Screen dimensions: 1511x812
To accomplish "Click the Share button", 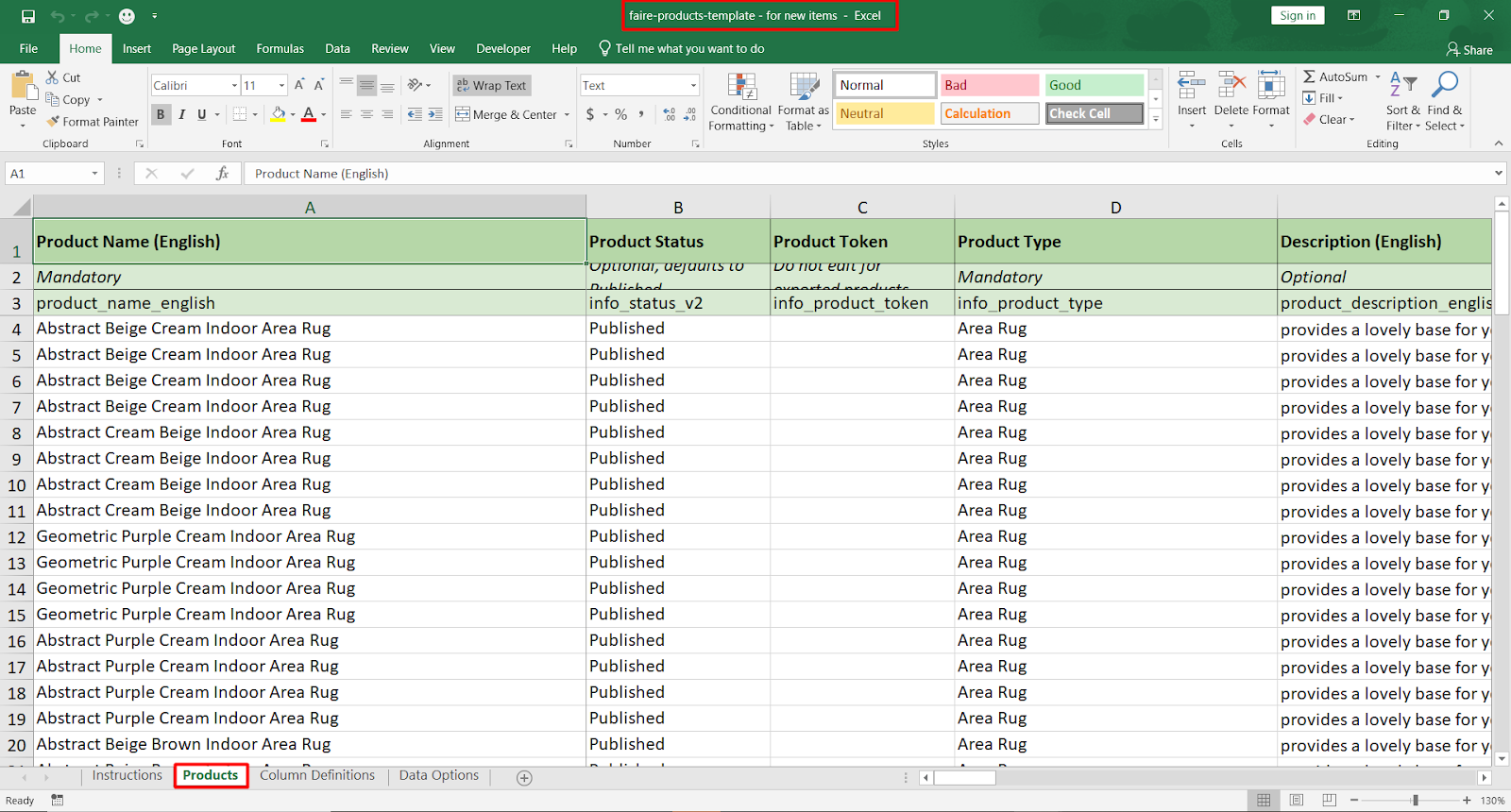I will tap(1469, 49).
